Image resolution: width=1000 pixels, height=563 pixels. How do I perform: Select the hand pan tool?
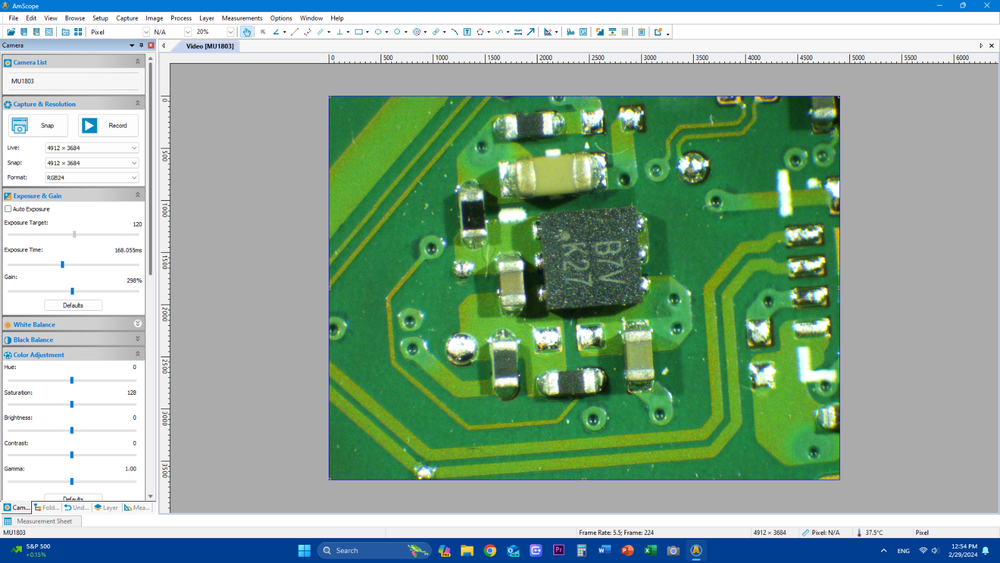pyautogui.click(x=247, y=32)
